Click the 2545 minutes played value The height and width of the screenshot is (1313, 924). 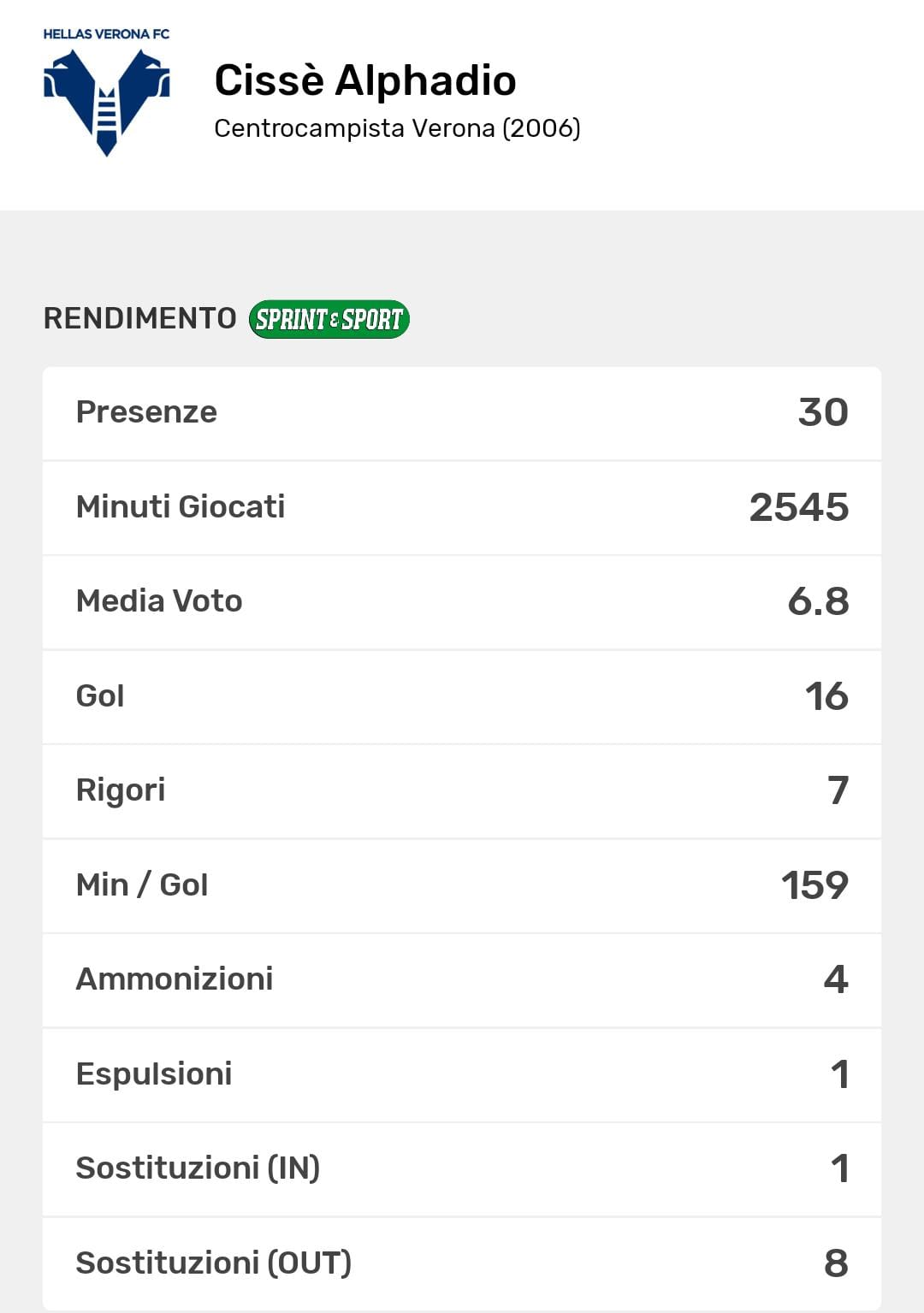pyautogui.click(x=798, y=507)
